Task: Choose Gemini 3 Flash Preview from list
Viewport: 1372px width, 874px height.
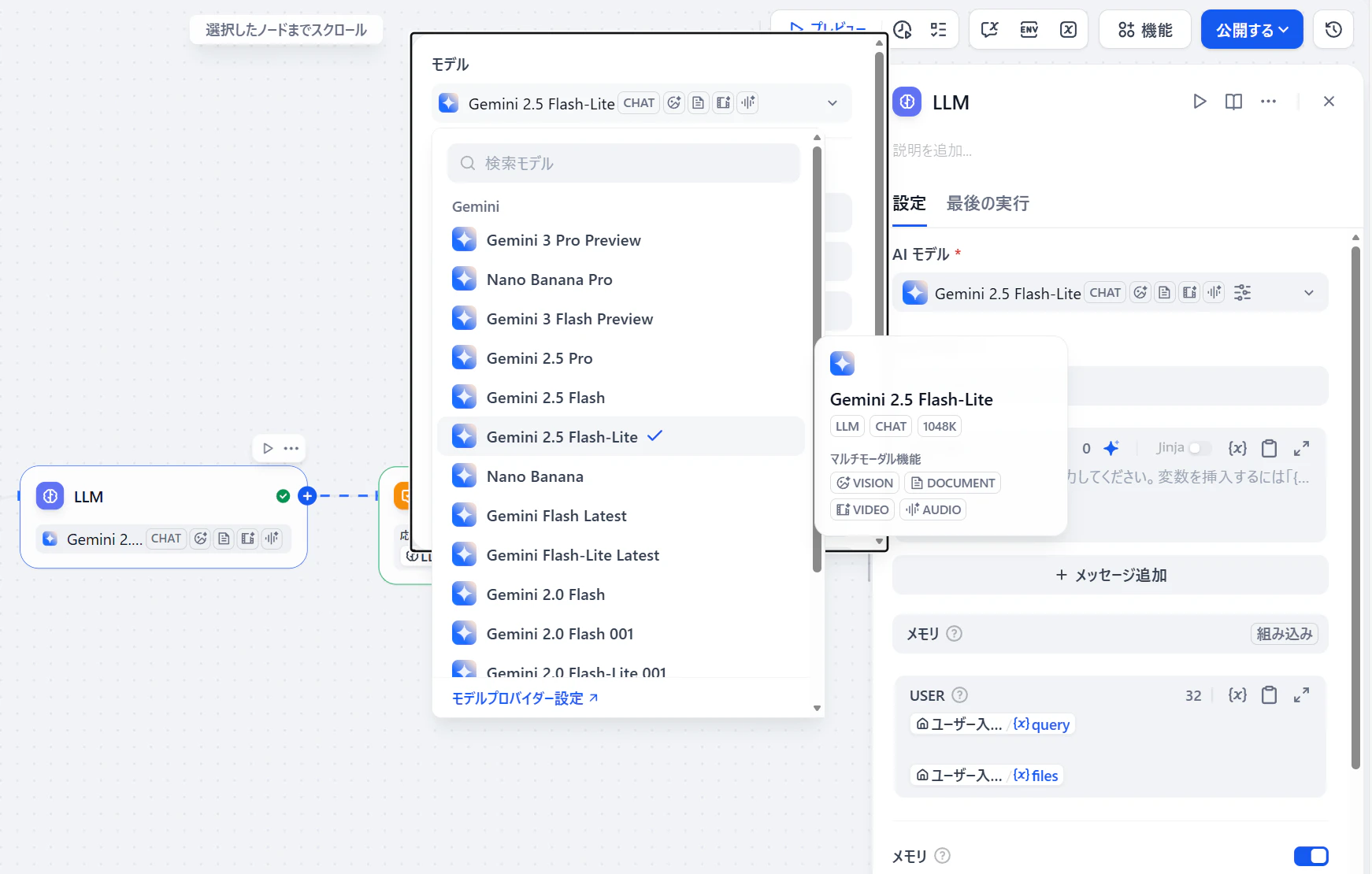Action: coord(621,318)
